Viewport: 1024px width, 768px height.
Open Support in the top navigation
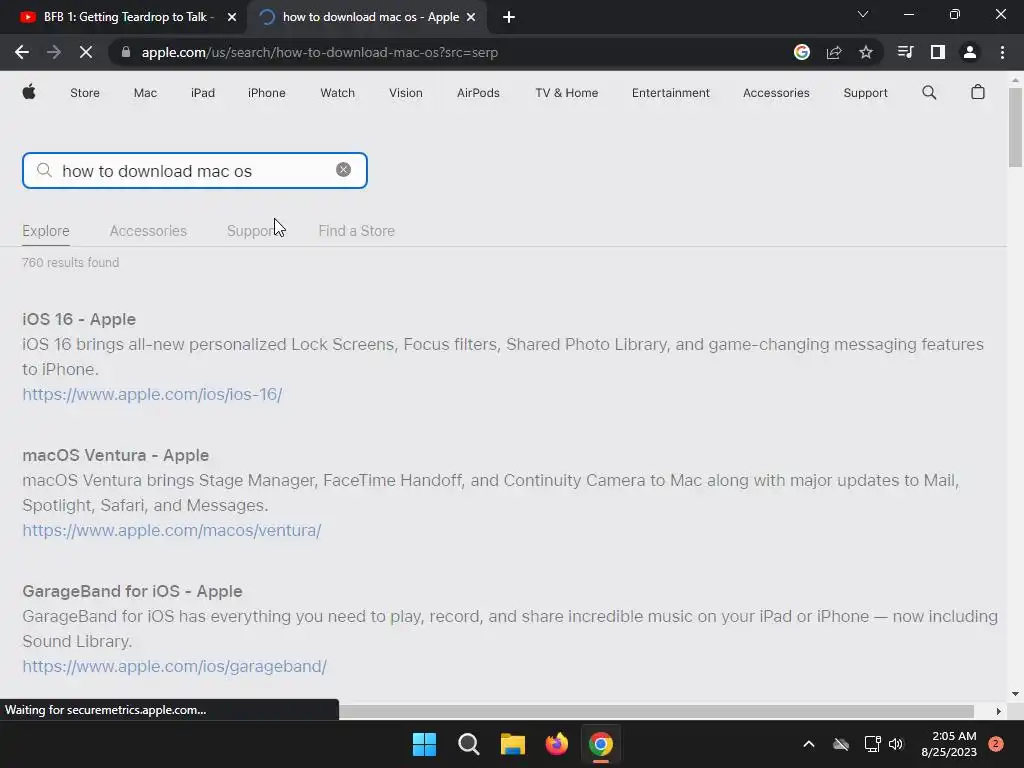tap(865, 93)
